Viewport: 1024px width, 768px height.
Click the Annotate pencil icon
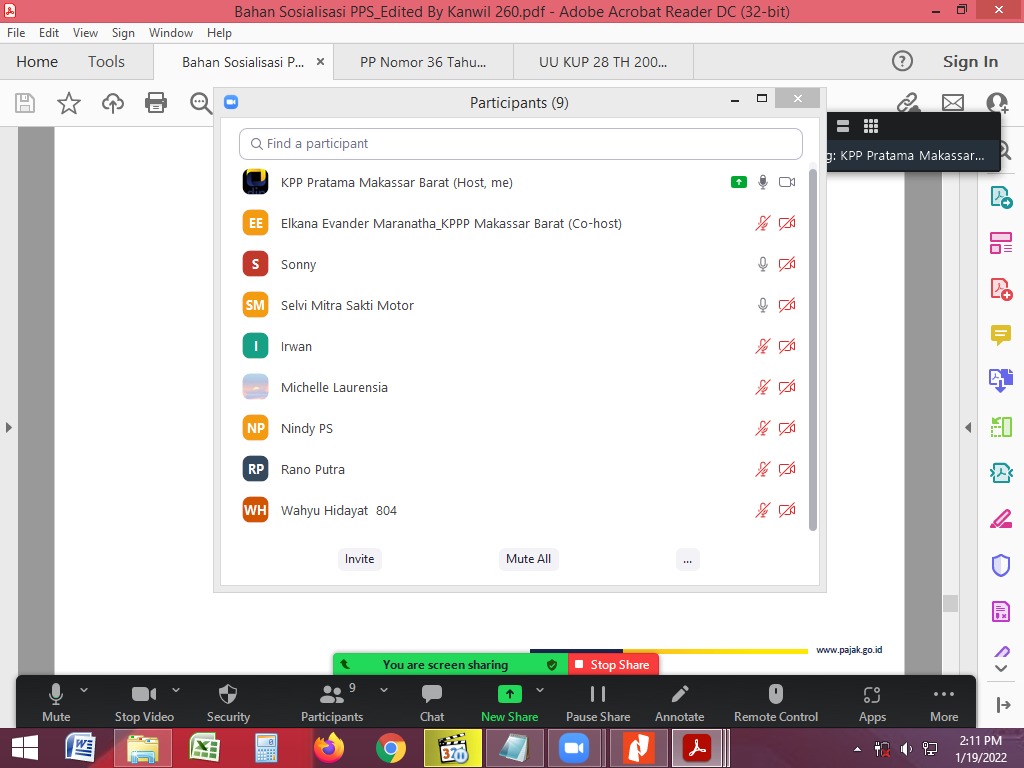(x=679, y=695)
